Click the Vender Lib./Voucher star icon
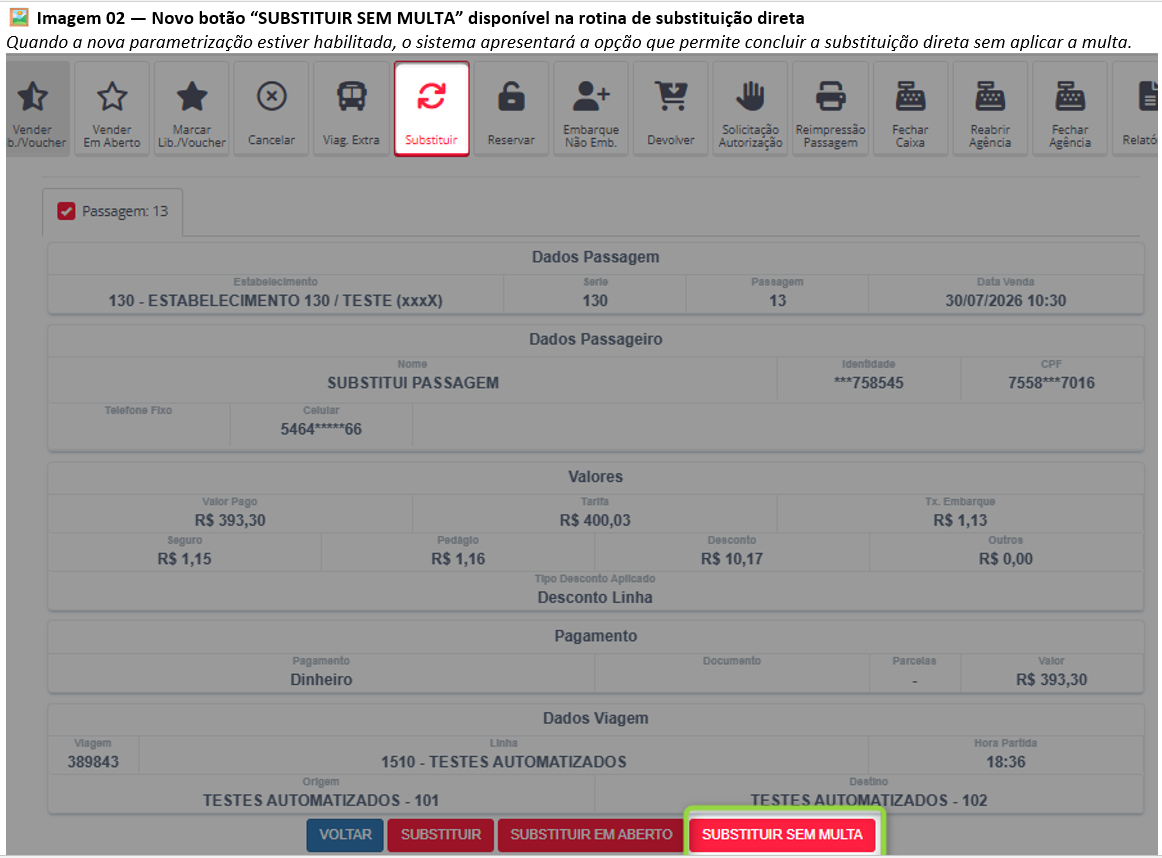The image size is (1162, 858). tap(33, 97)
